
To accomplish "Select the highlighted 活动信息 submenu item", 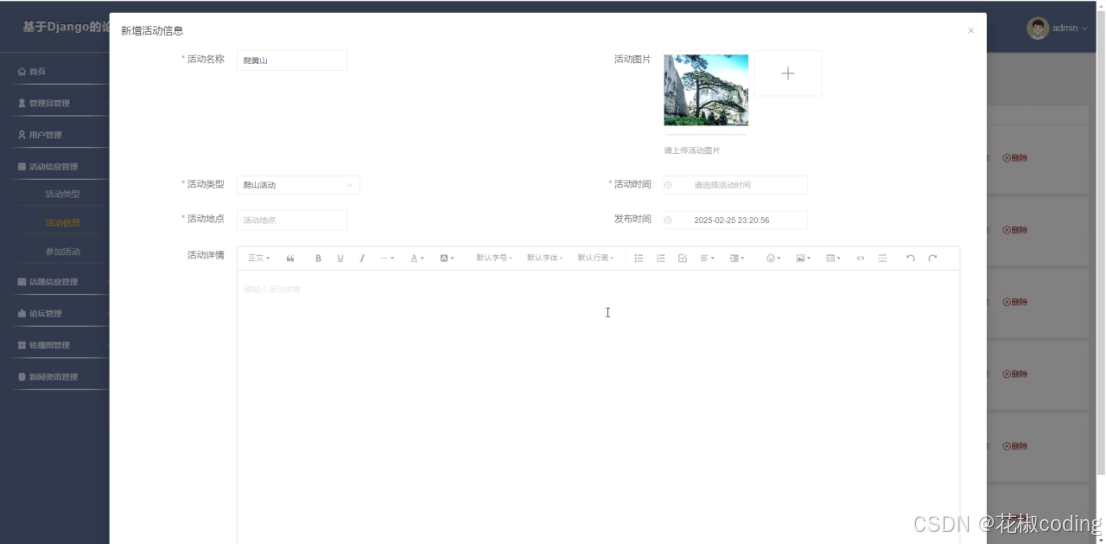I will pyautogui.click(x=63, y=223).
